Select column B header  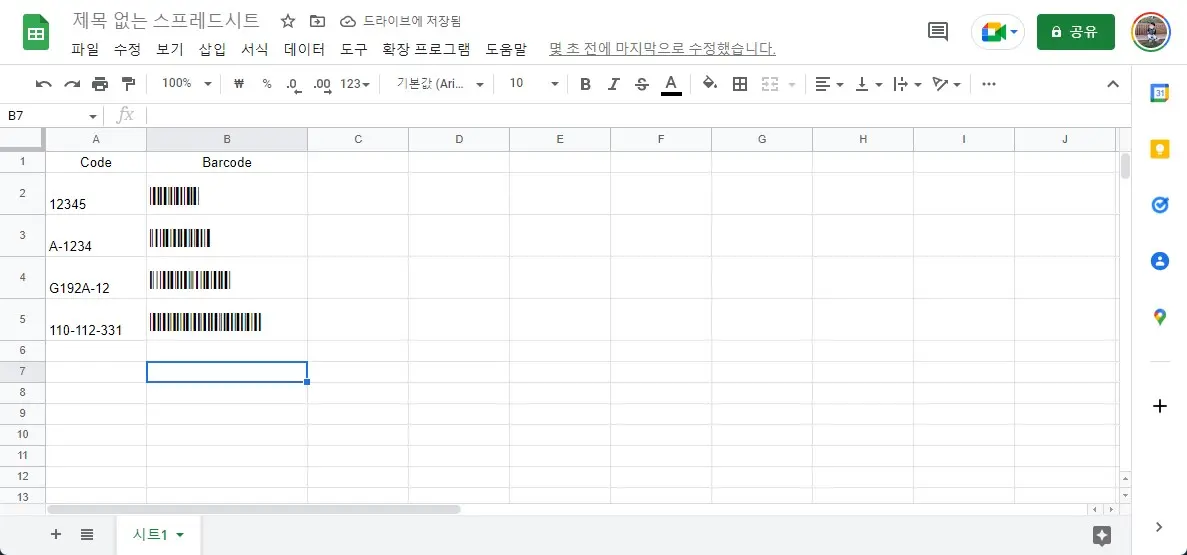(227, 139)
